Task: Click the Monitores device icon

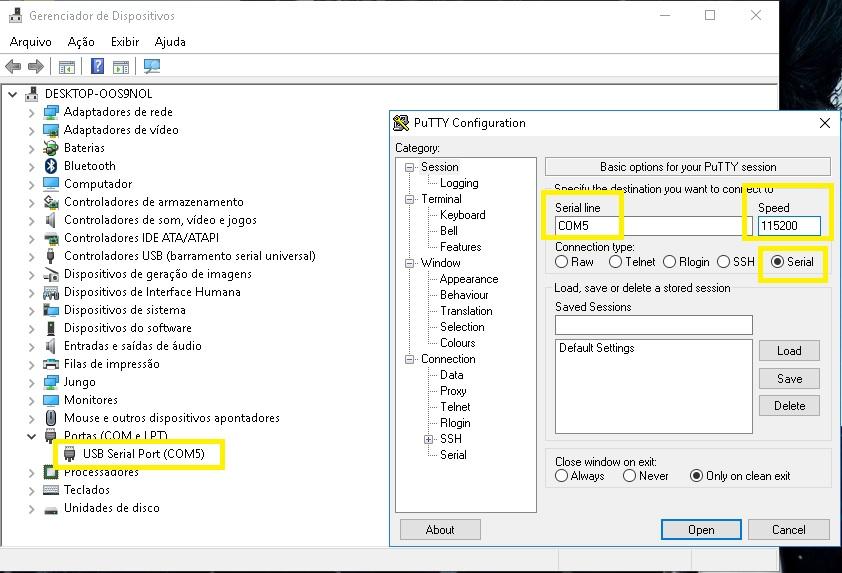Action: tap(52, 400)
